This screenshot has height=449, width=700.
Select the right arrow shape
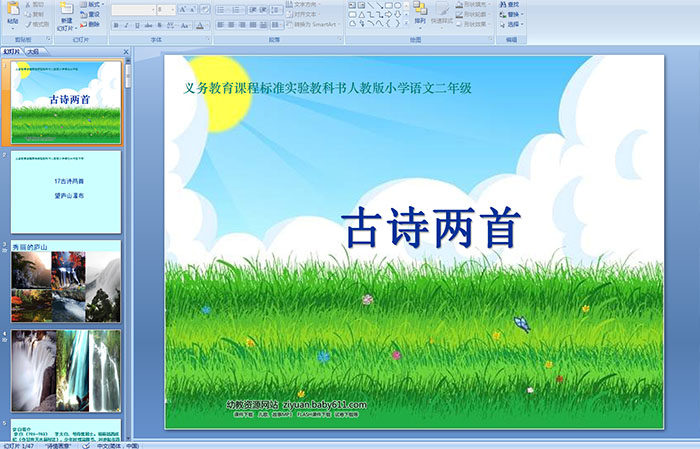point(389,15)
